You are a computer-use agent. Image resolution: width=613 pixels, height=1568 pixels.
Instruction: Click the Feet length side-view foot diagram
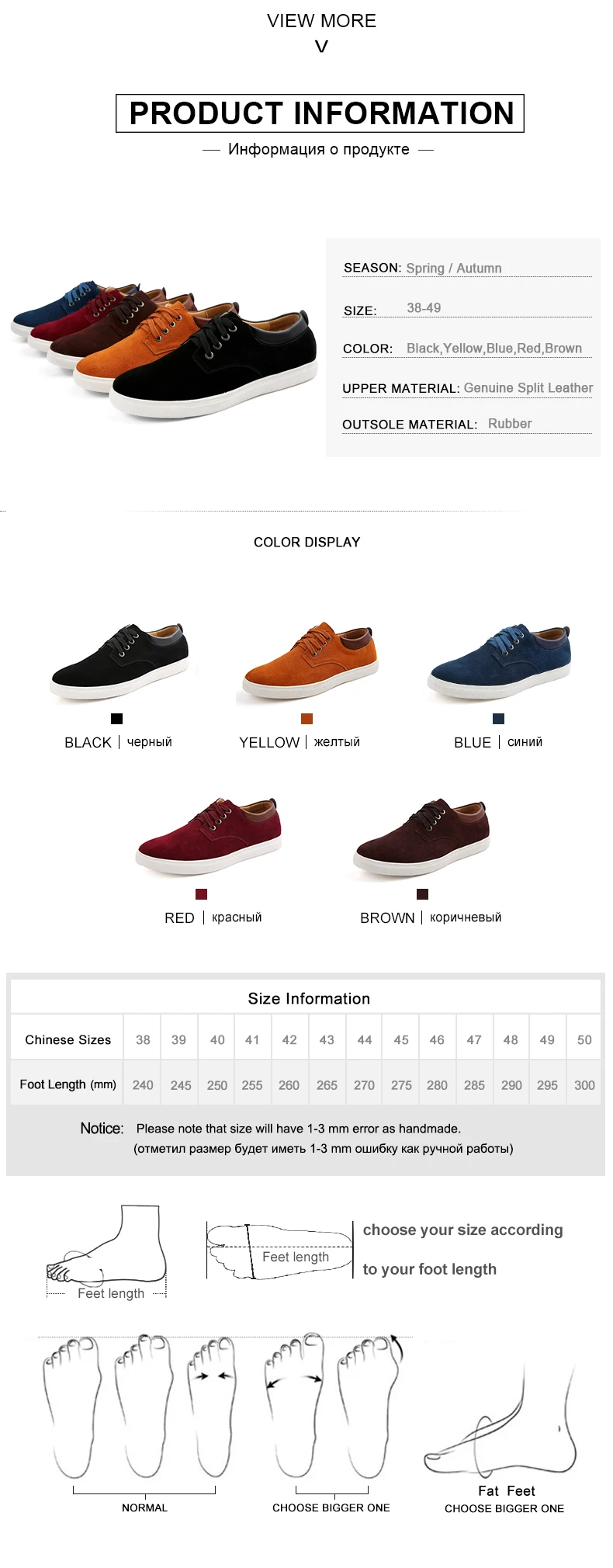coord(107,1250)
